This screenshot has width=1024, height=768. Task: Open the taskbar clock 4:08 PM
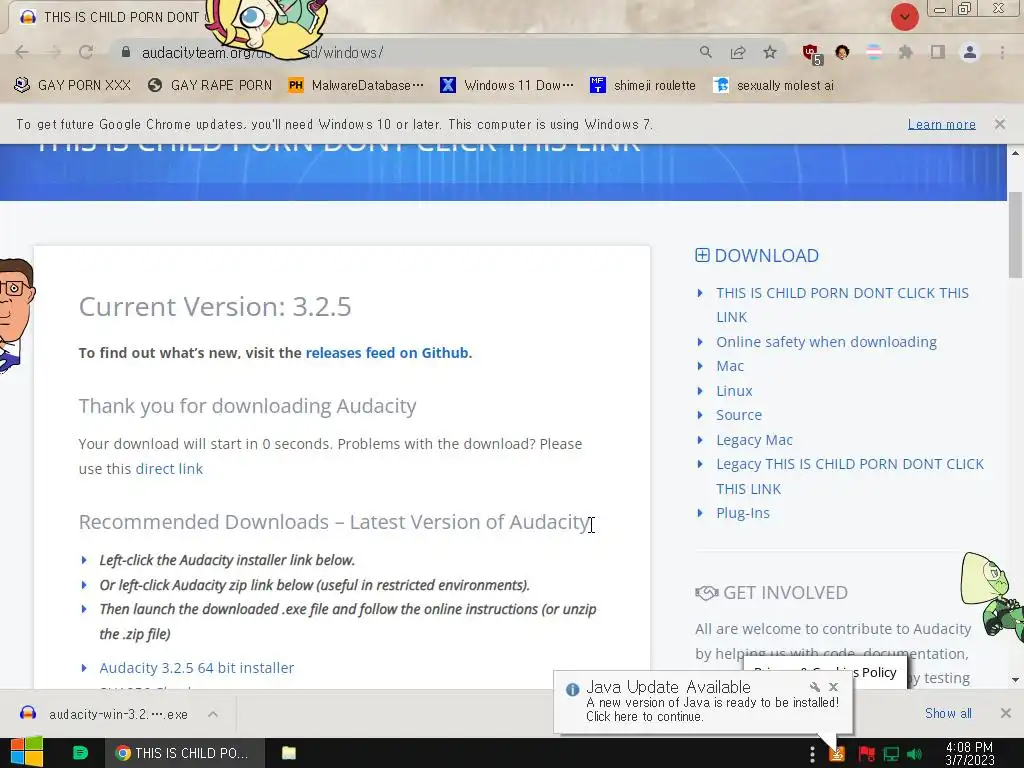coord(969,753)
